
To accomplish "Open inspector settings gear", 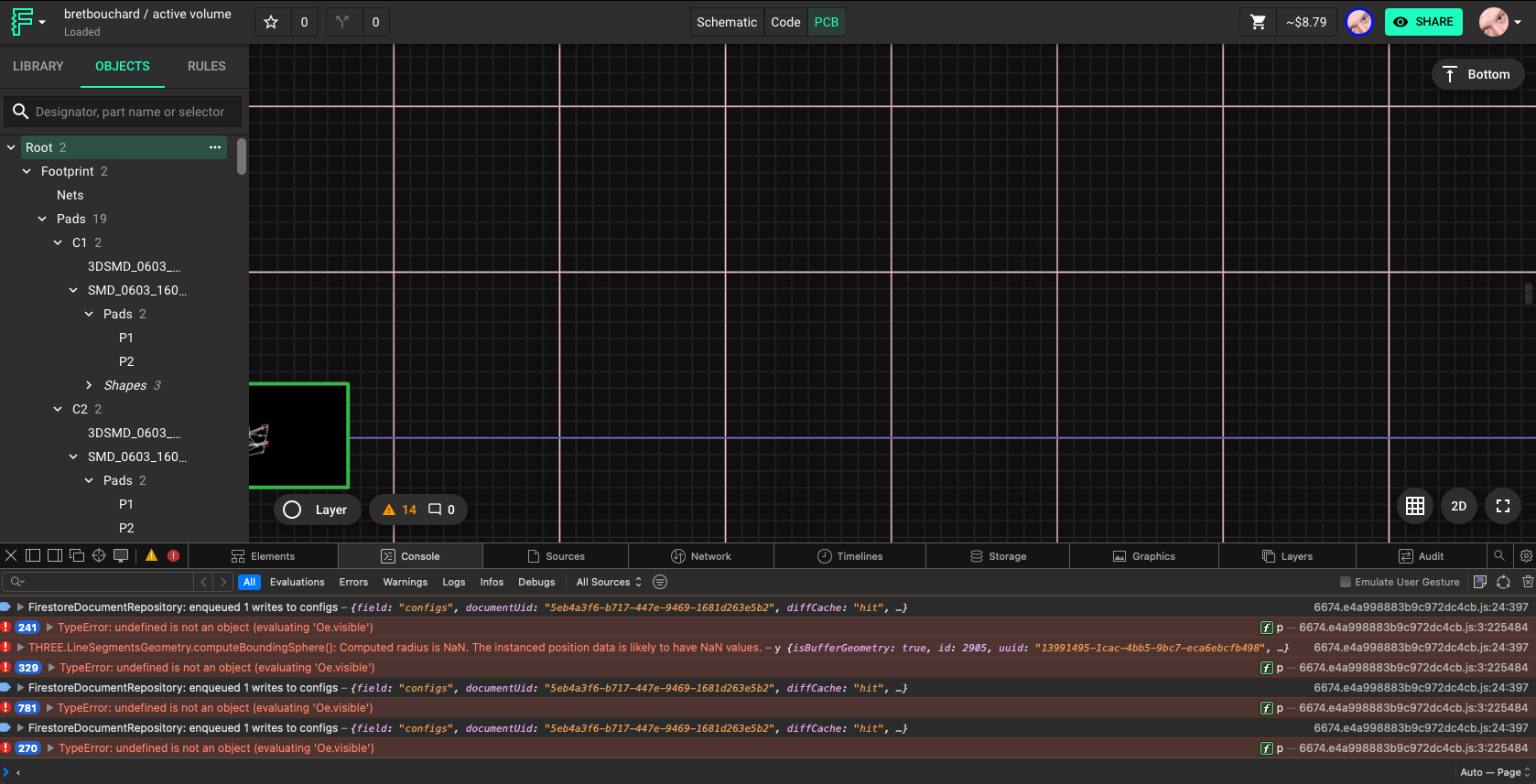I will click(x=1526, y=555).
